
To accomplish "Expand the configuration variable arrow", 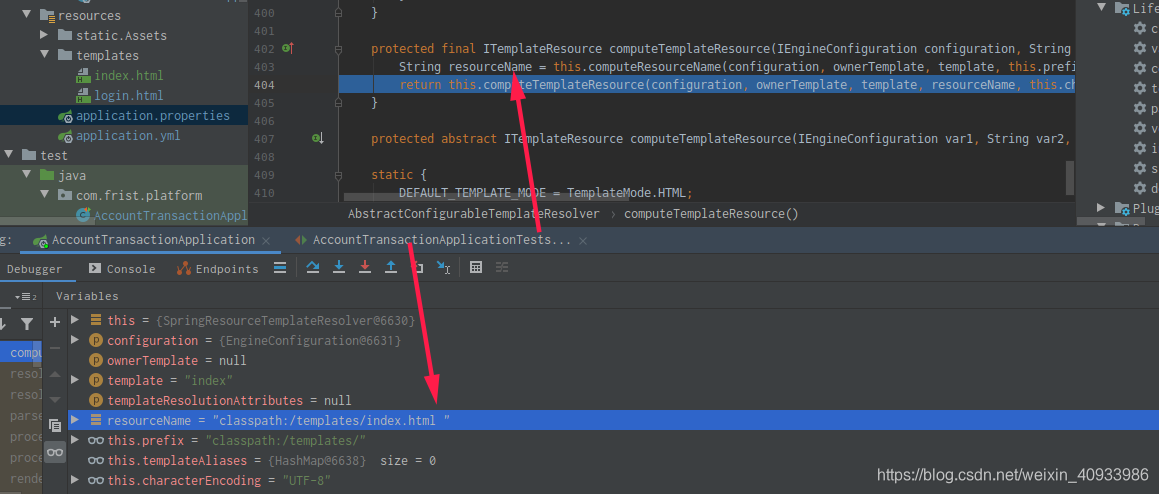I will tap(75, 340).
